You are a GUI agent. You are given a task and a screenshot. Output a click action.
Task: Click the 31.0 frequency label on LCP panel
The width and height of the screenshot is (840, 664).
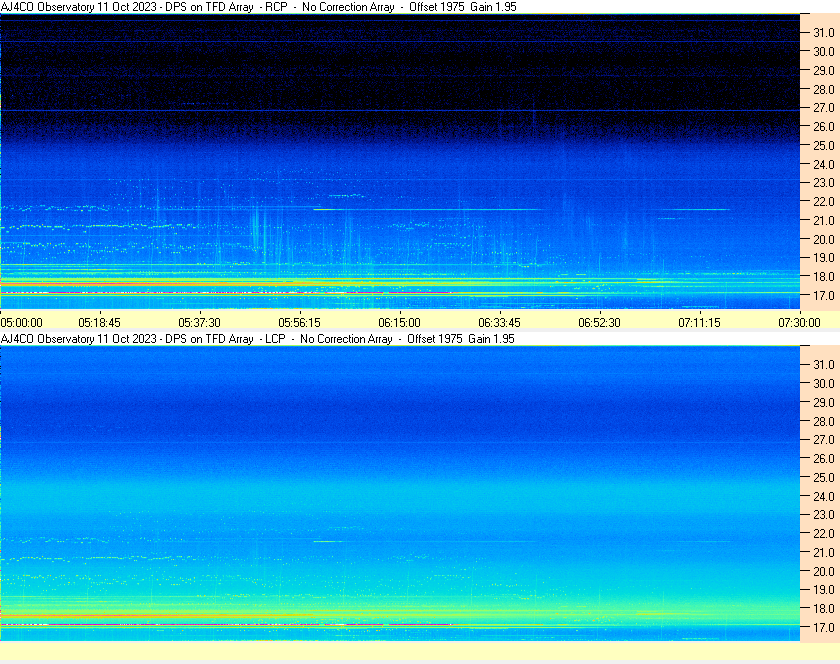point(824,364)
